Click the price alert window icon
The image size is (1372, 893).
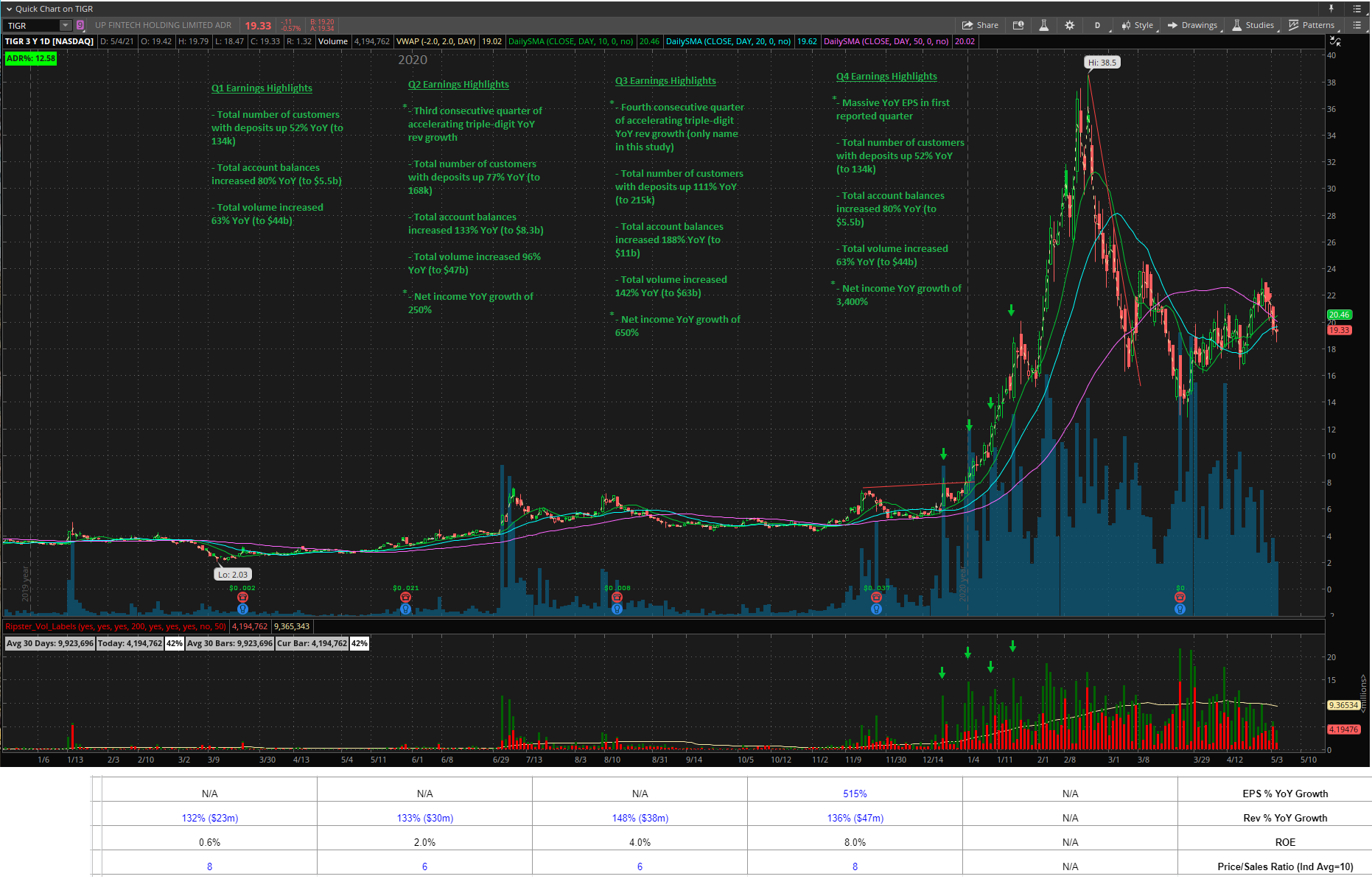1018,25
